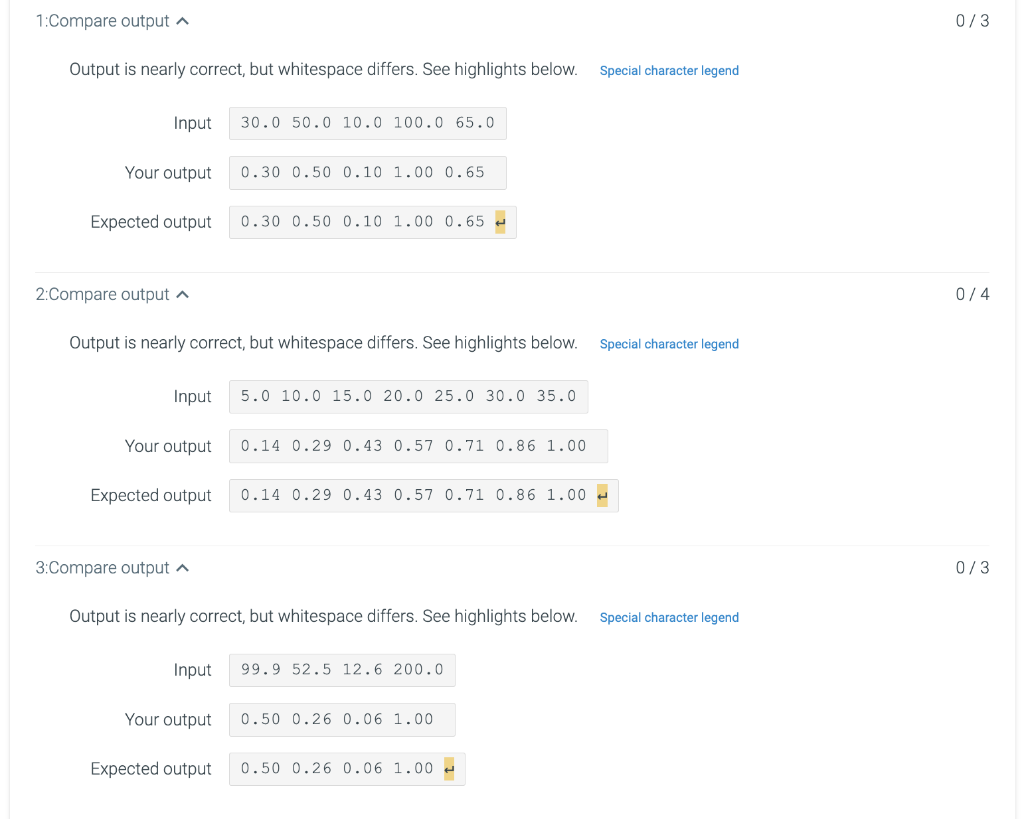This screenshot has height=819, width=1024.
Task: Click the "0 / 4" score for test 2
Action: click(971, 293)
